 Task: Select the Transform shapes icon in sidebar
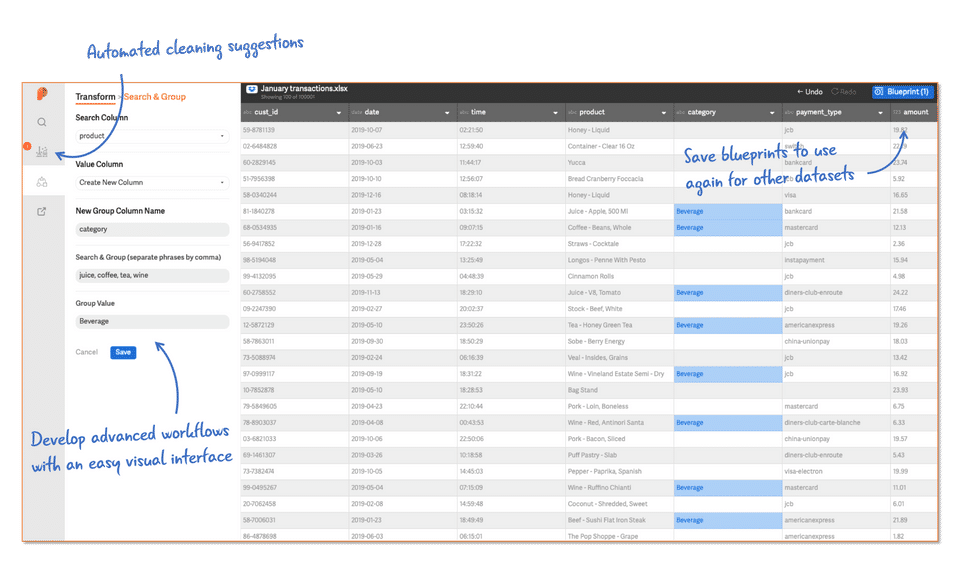click(42, 182)
